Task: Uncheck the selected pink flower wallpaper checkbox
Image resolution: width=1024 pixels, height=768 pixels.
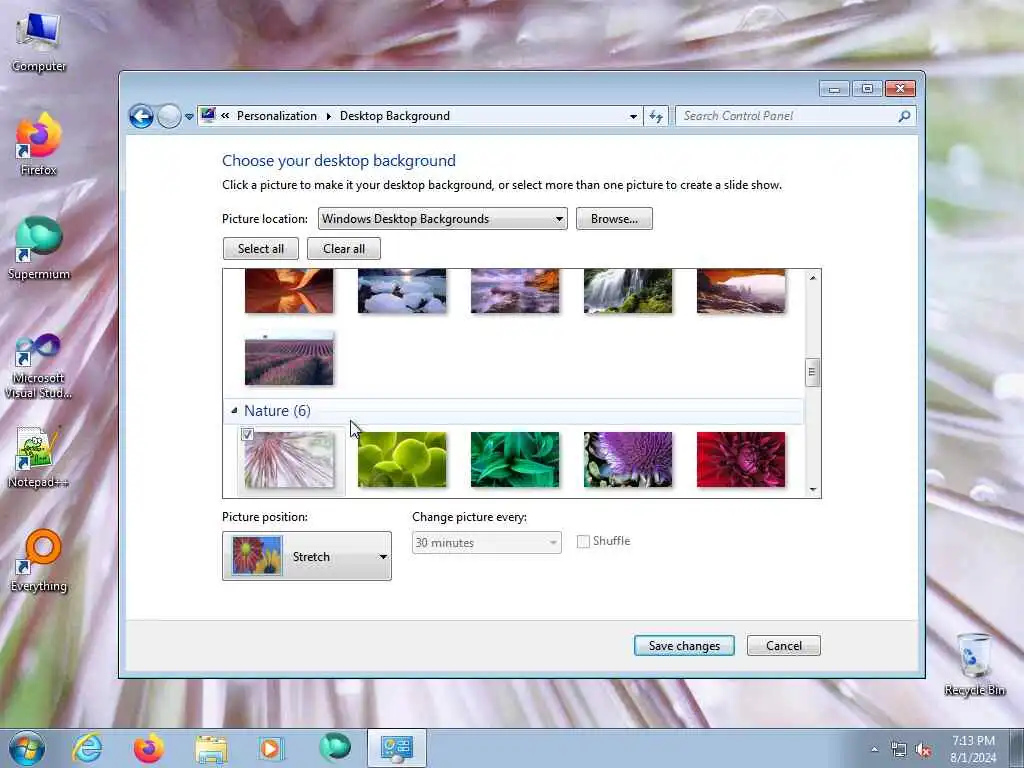Action: click(x=247, y=434)
